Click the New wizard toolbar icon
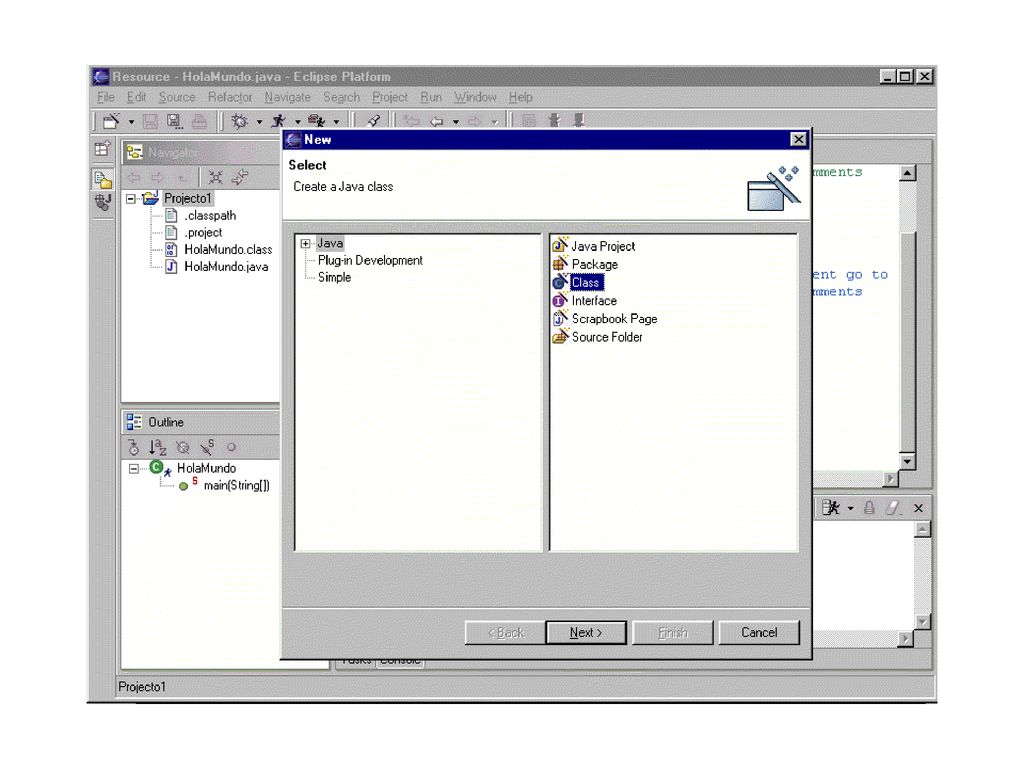1024x768 pixels. (x=111, y=121)
